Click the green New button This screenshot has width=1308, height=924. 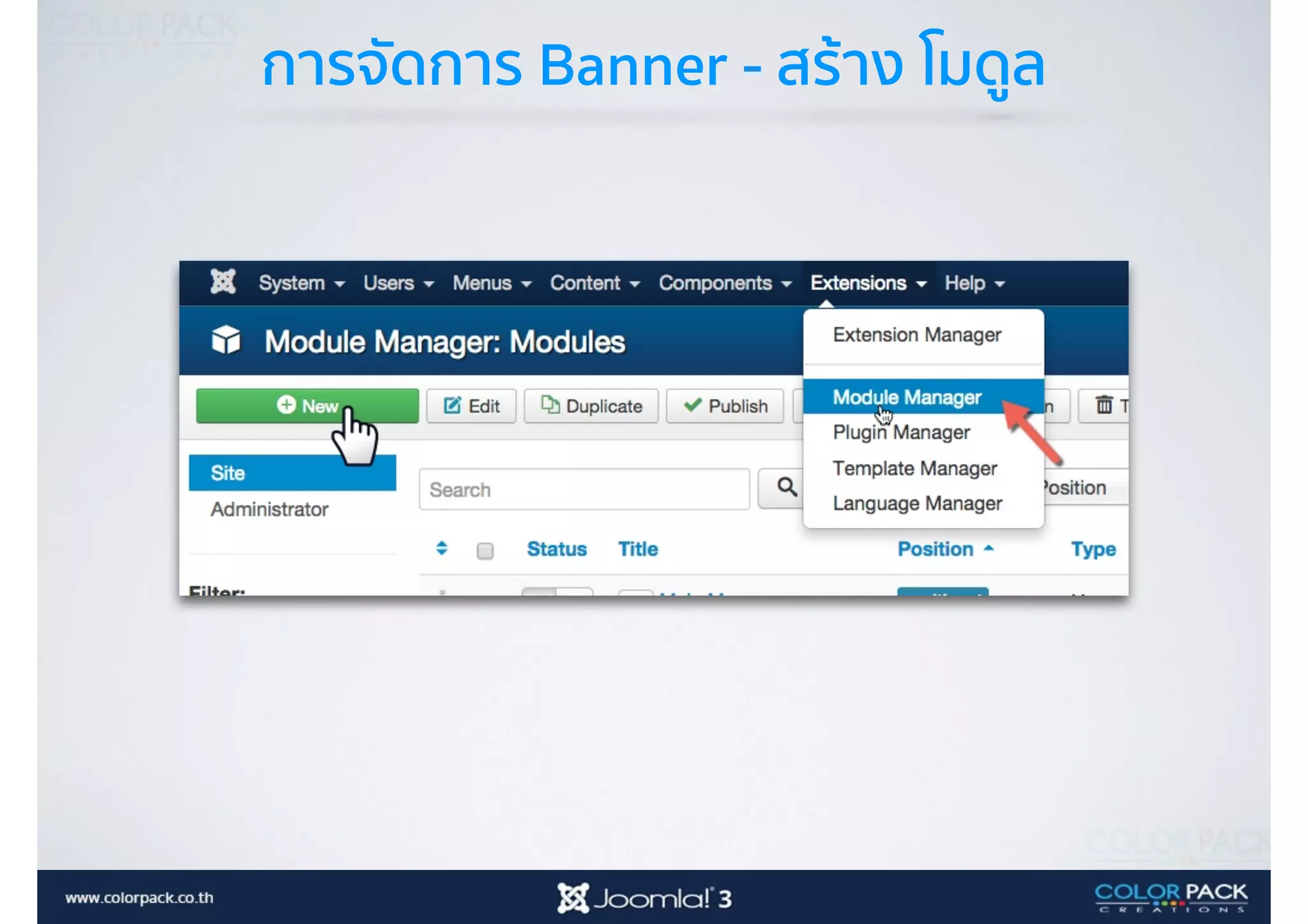tap(307, 405)
